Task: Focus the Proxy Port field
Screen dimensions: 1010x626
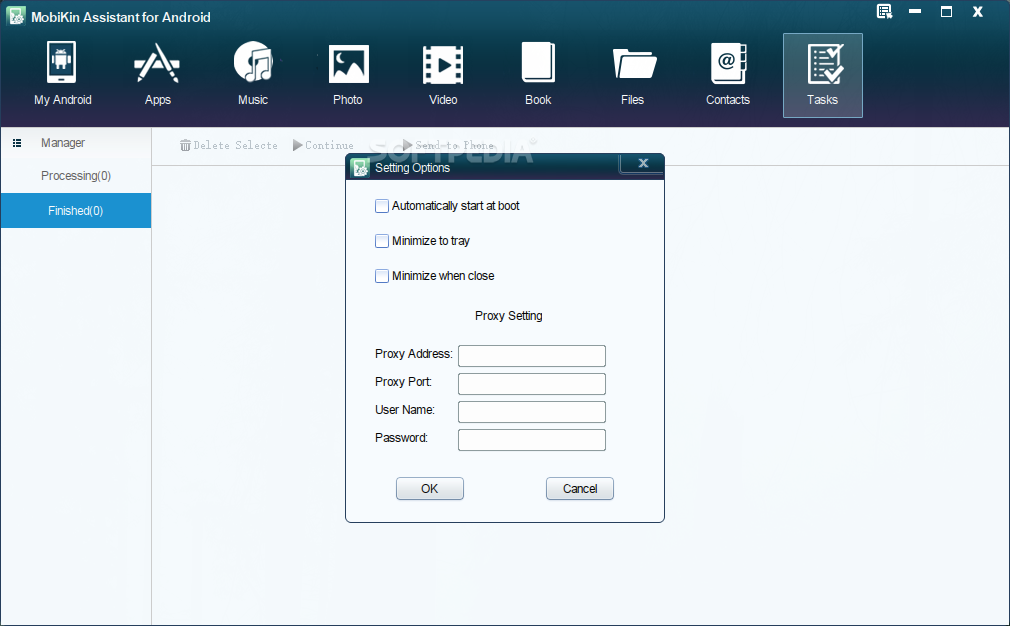Action: (532, 384)
